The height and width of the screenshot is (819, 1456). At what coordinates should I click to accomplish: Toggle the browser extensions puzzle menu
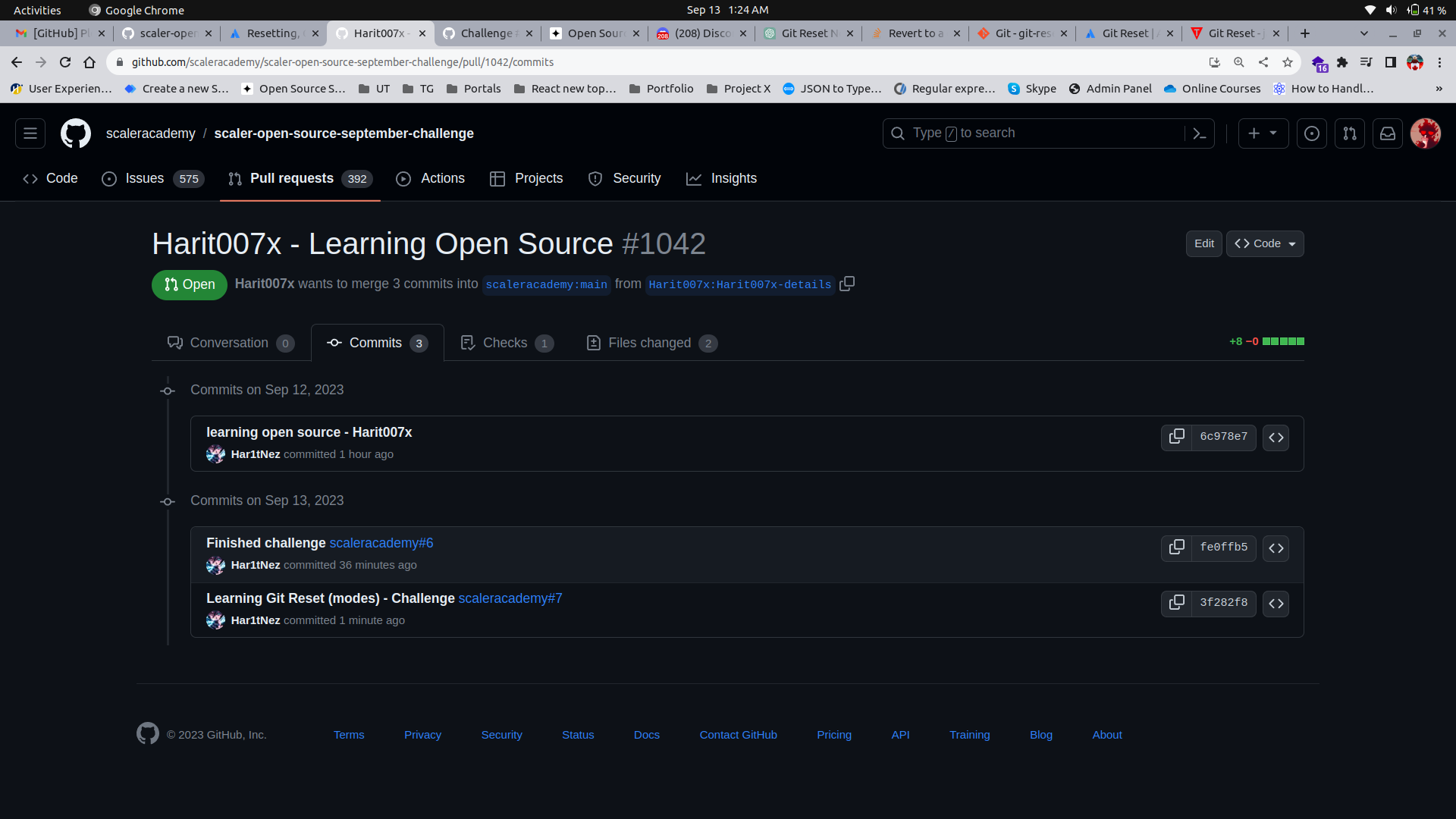(1344, 62)
